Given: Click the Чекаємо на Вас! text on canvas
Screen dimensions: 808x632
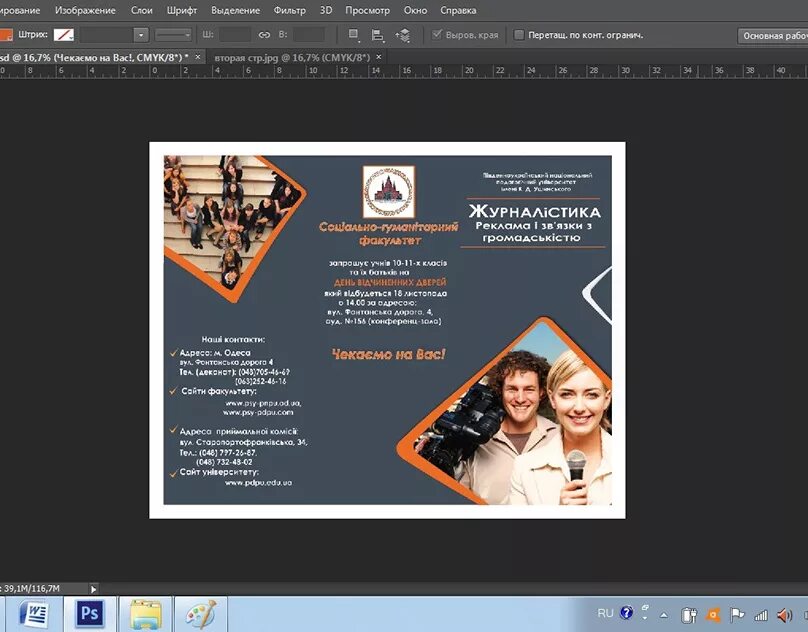Looking at the screenshot, I should pos(389,354).
